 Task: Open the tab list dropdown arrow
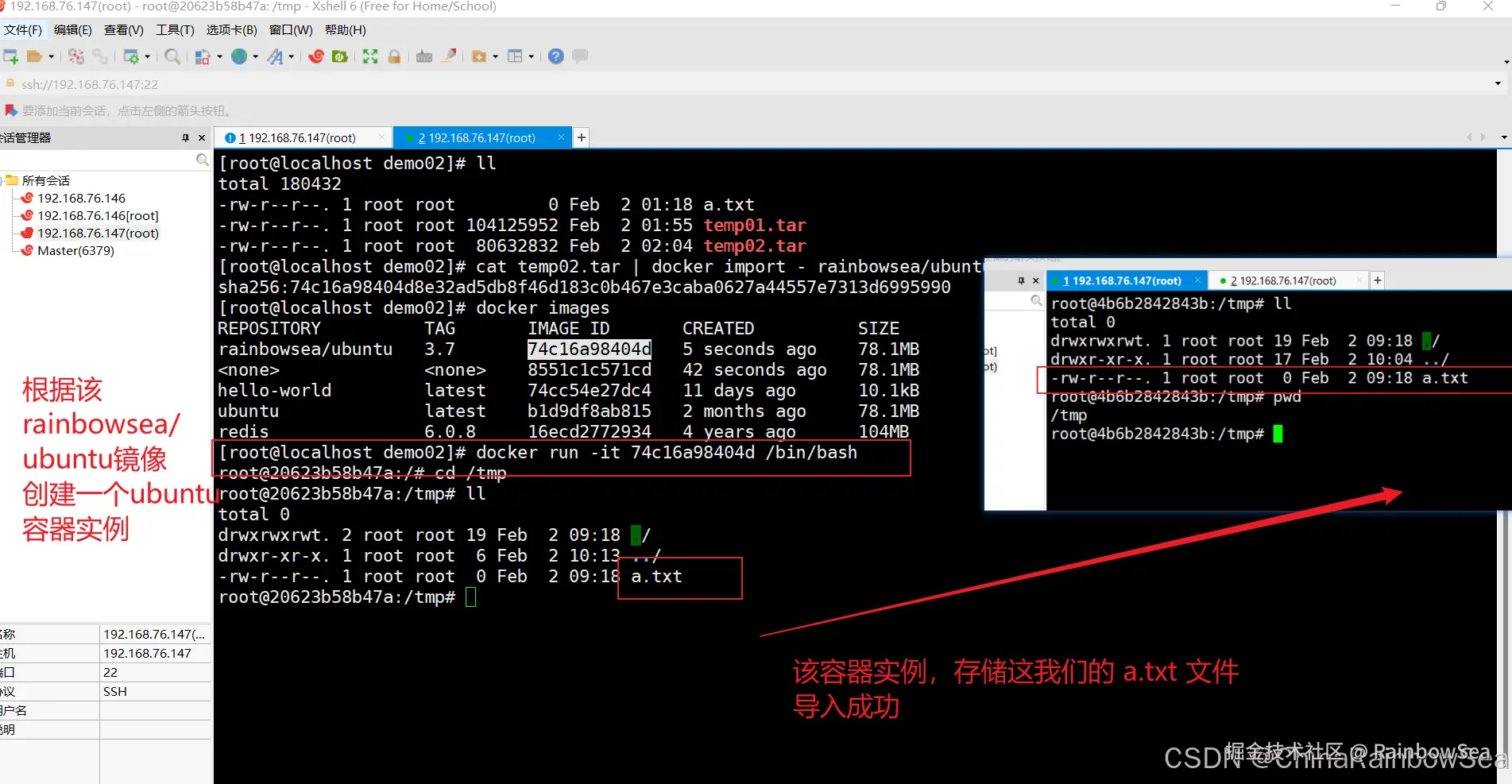[x=1503, y=137]
